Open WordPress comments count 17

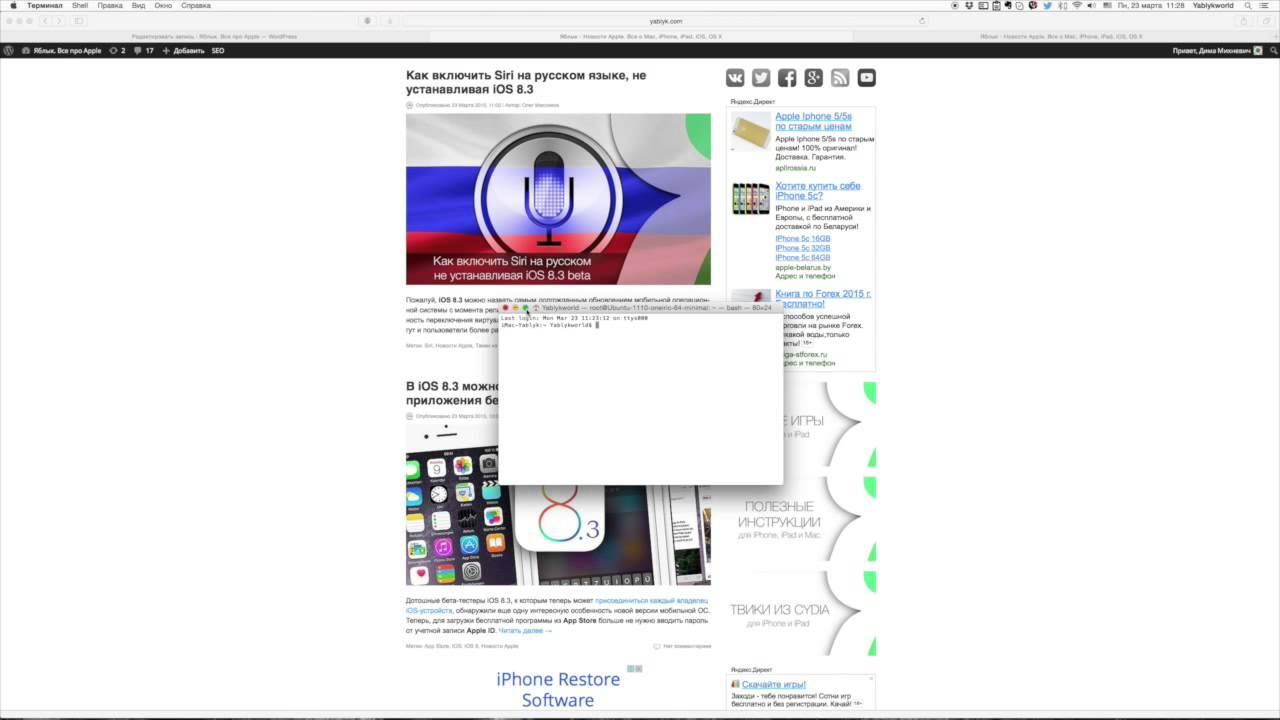[145, 50]
